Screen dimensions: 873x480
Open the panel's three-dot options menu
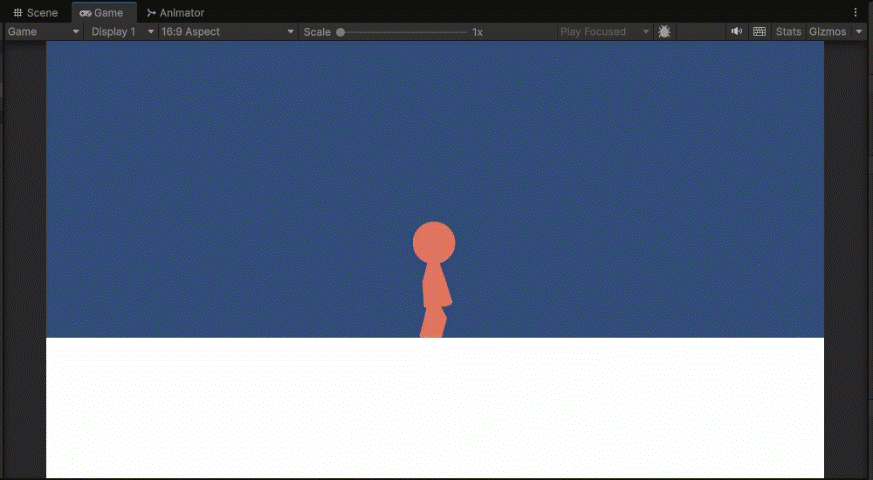[855, 13]
